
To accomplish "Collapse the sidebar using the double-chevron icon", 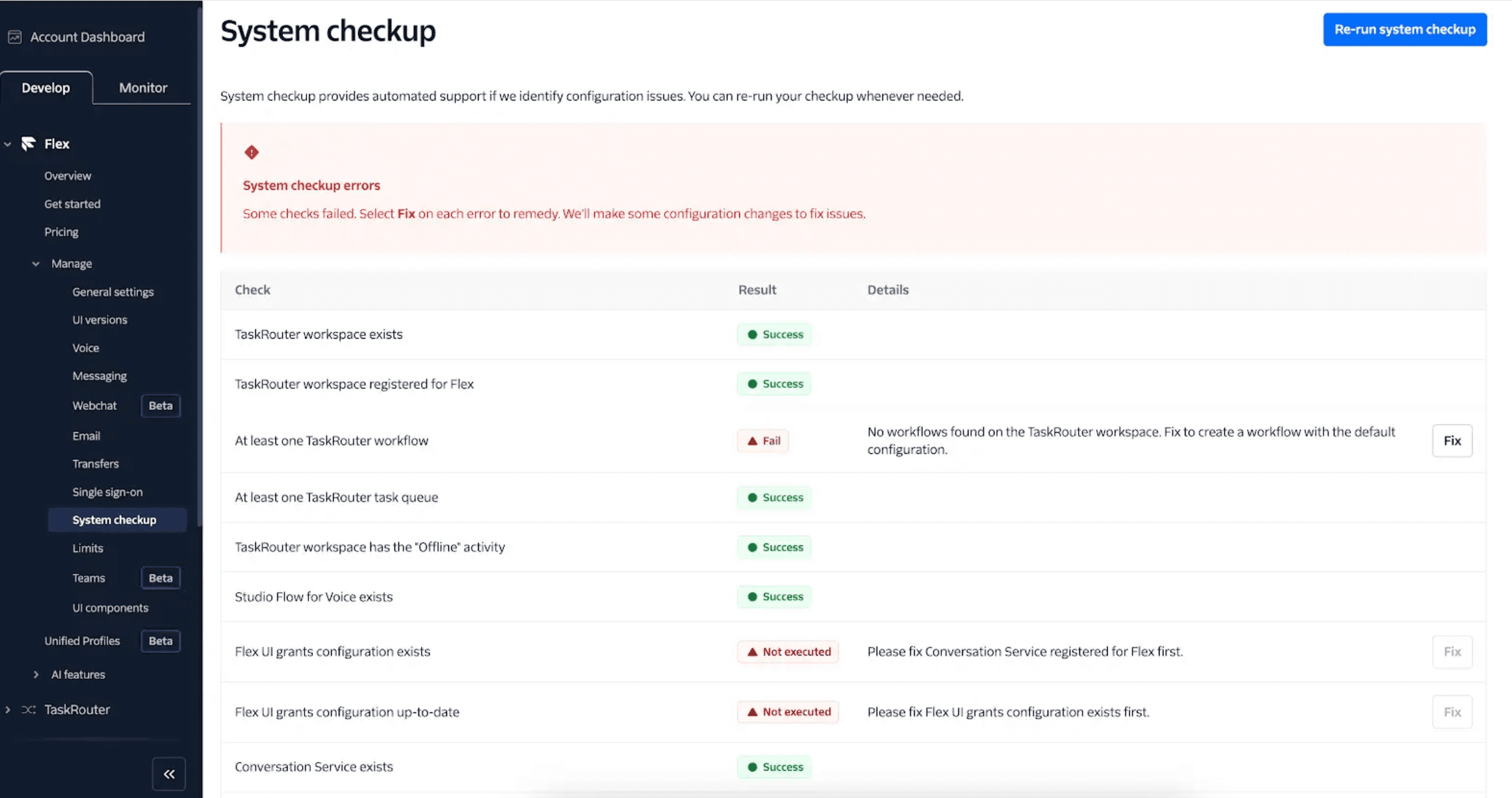I will pyautogui.click(x=168, y=773).
